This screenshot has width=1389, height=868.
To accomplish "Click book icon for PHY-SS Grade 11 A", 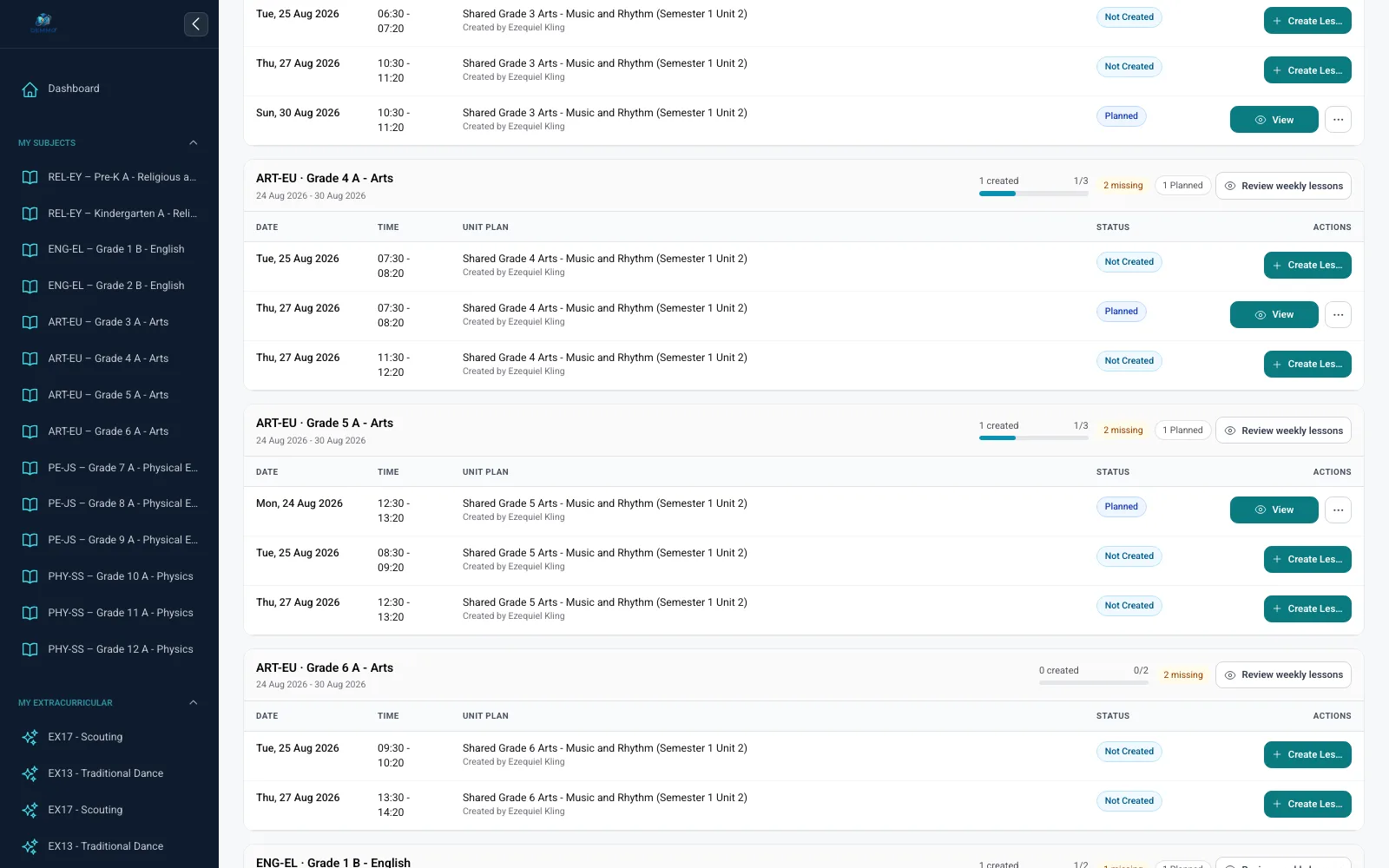I will click(30, 613).
